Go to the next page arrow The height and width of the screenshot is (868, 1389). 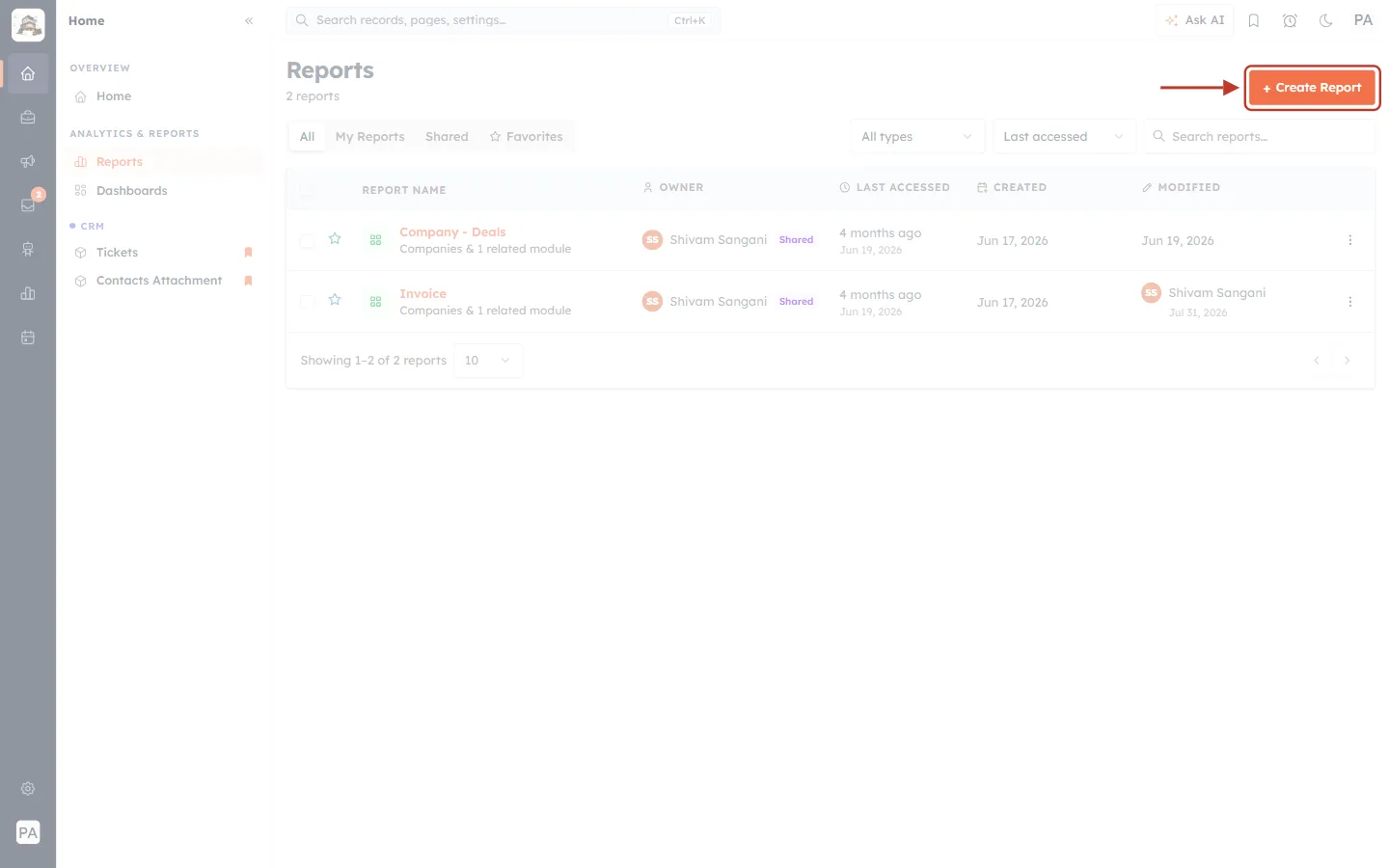[x=1347, y=361]
